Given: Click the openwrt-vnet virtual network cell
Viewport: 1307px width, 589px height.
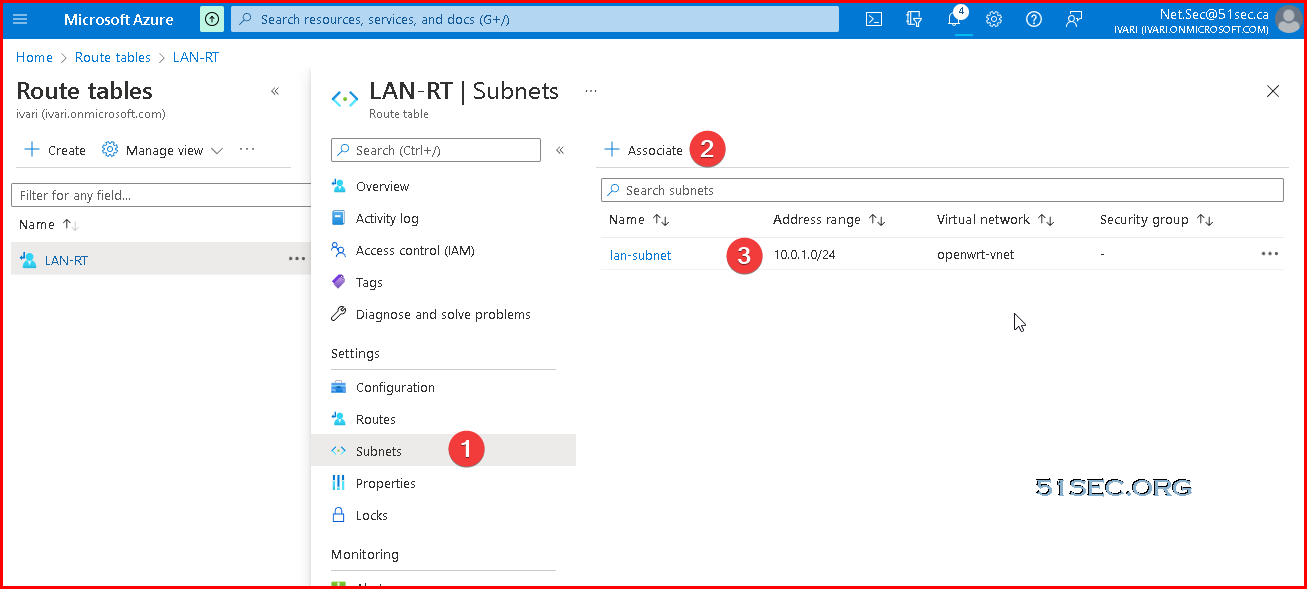Looking at the screenshot, I should point(976,255).
